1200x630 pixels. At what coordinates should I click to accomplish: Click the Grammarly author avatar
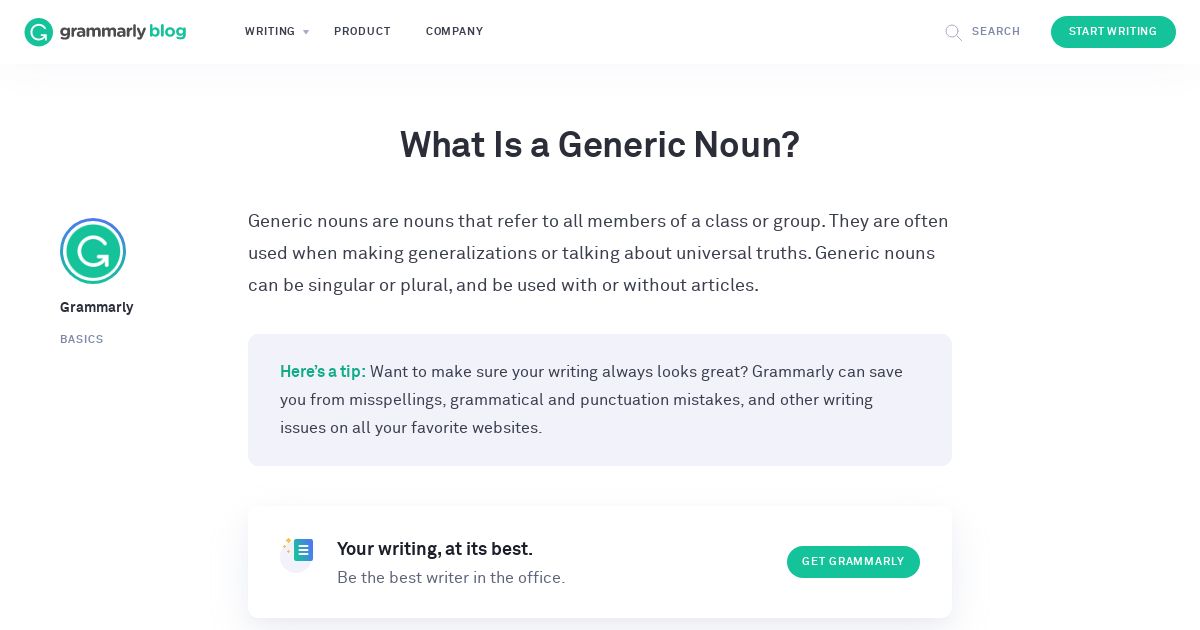(93, 251)
